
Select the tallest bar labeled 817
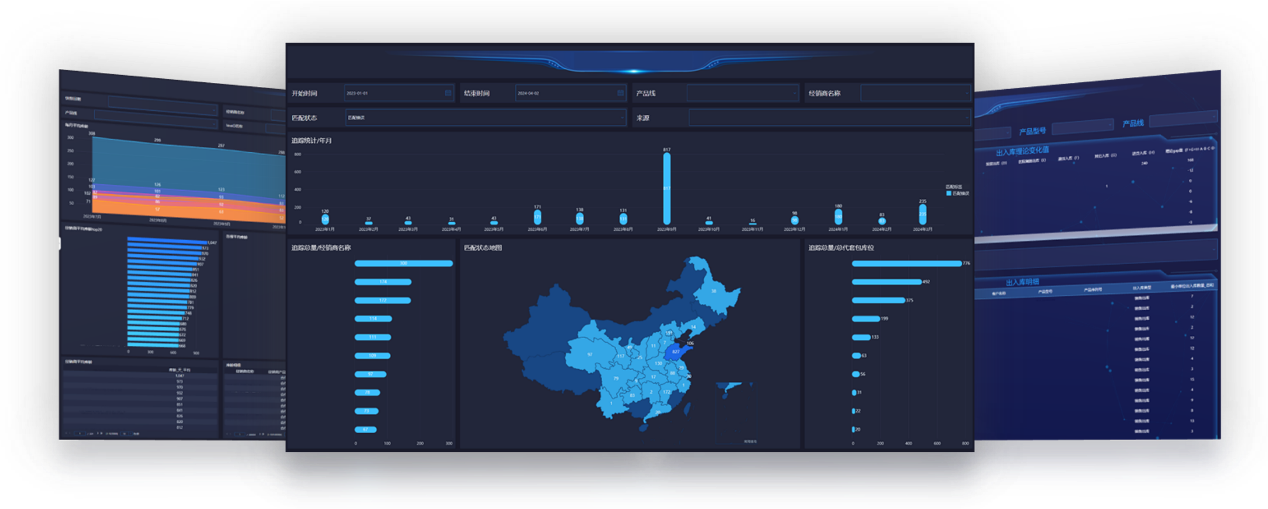coord(666,188)
